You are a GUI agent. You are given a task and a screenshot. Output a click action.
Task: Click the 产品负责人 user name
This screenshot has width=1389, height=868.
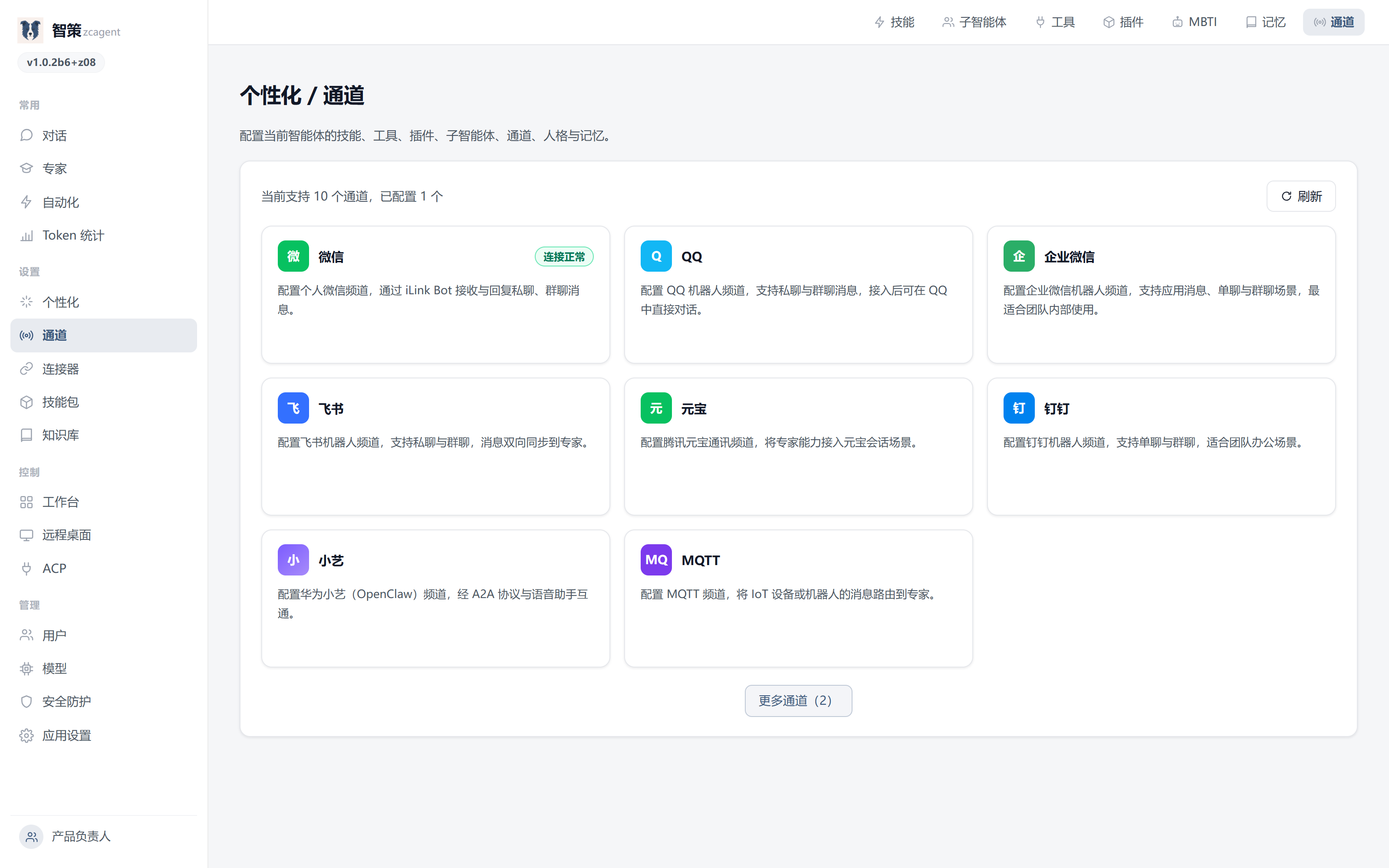[81, 836]
